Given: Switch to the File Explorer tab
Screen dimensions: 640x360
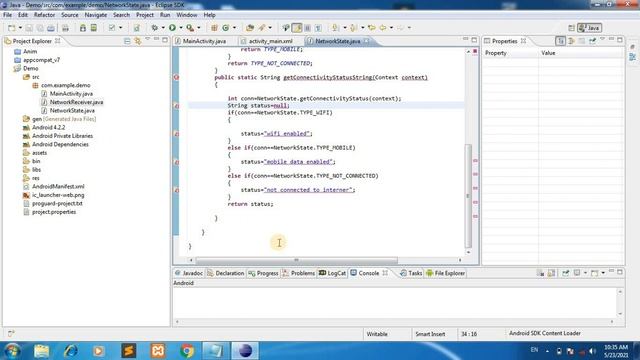Looking at the screenshot, I should pyautogui.click(x=445, y=273).
